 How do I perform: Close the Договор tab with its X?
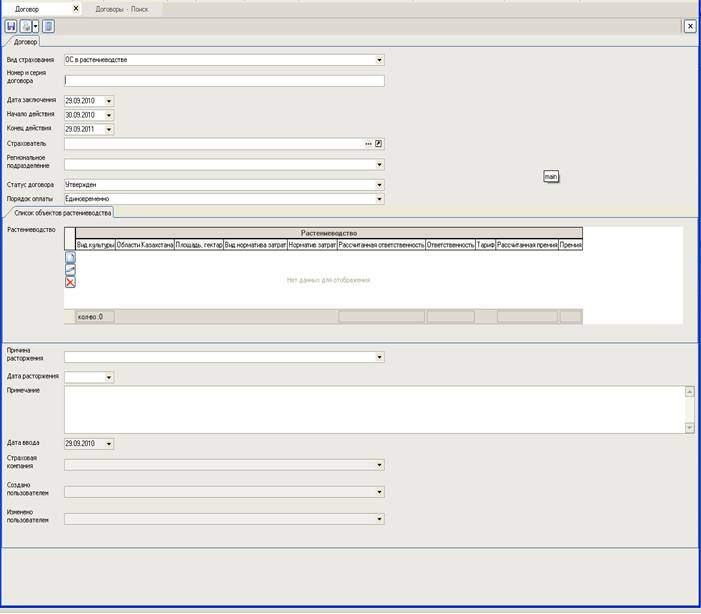[76, 8]
